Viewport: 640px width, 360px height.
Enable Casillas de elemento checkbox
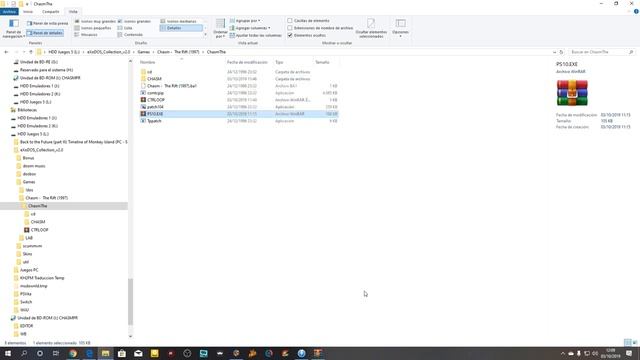(290, 20)
